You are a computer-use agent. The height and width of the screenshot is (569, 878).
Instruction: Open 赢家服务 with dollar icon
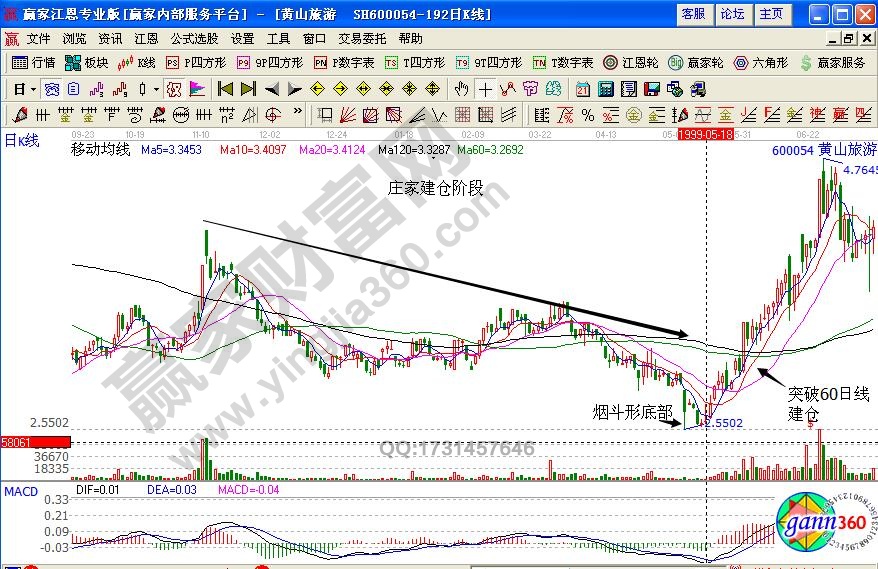tap(833, 63)
